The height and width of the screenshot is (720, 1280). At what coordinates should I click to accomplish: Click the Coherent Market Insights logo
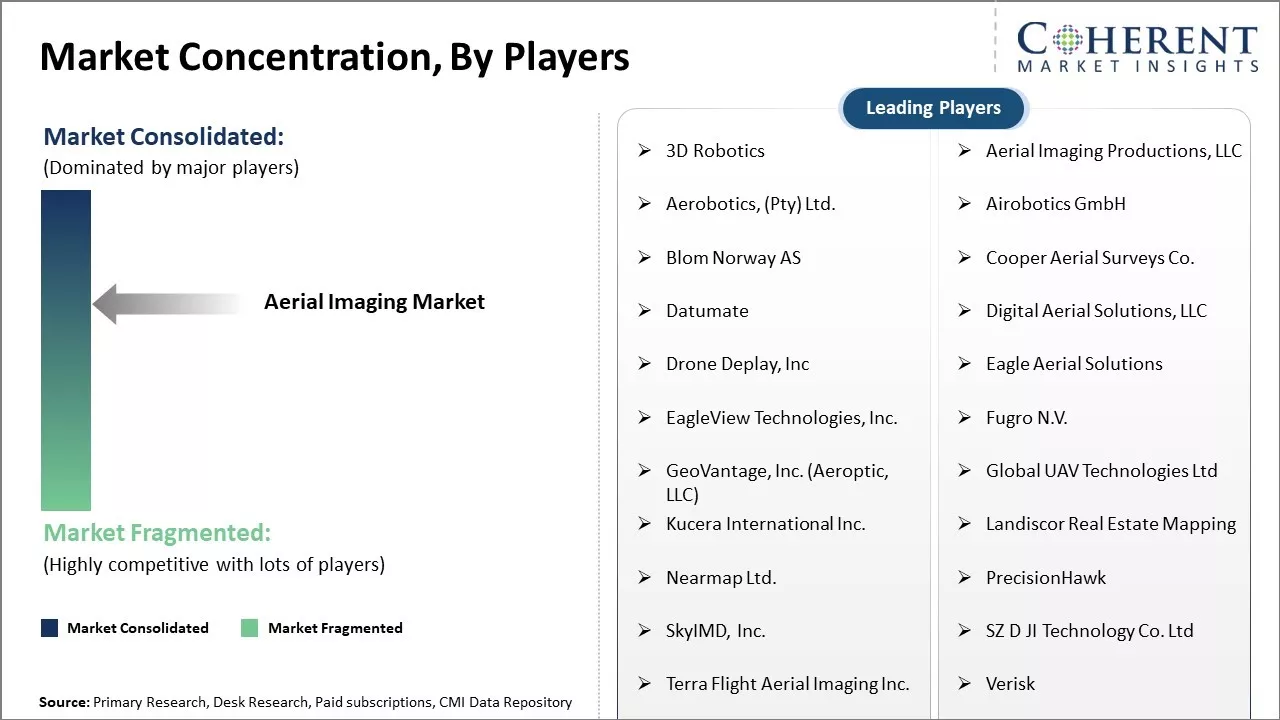[1137, 47]
